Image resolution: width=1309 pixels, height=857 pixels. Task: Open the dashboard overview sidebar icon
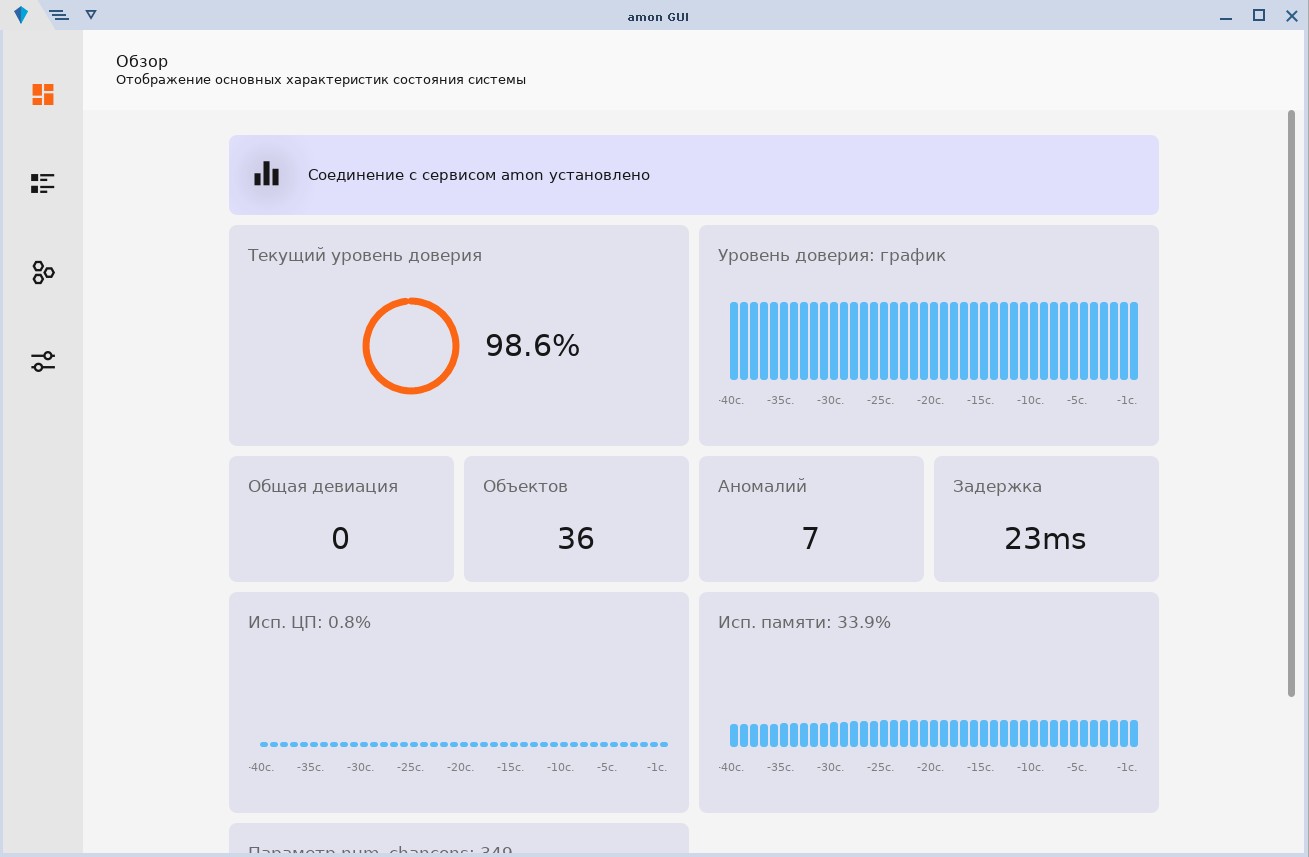coord(42,94)
